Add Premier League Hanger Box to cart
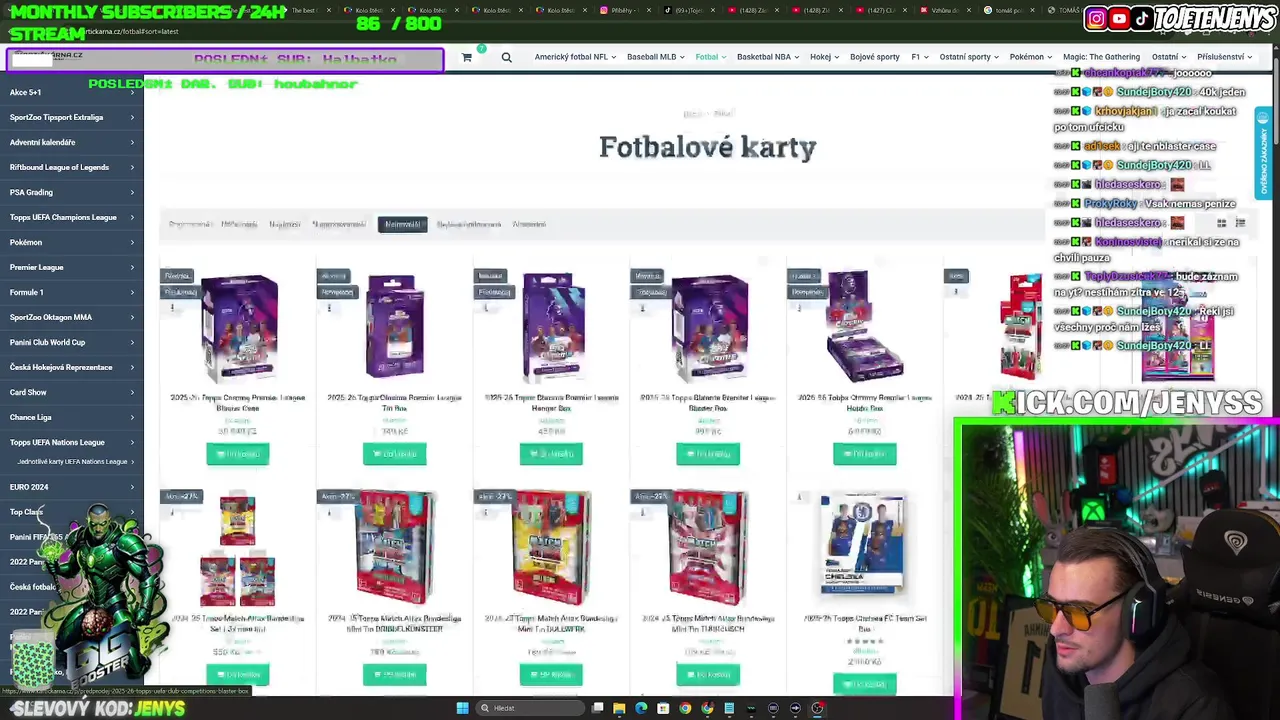This screenshot has height=720, width=1280. [x=551, y=454]
